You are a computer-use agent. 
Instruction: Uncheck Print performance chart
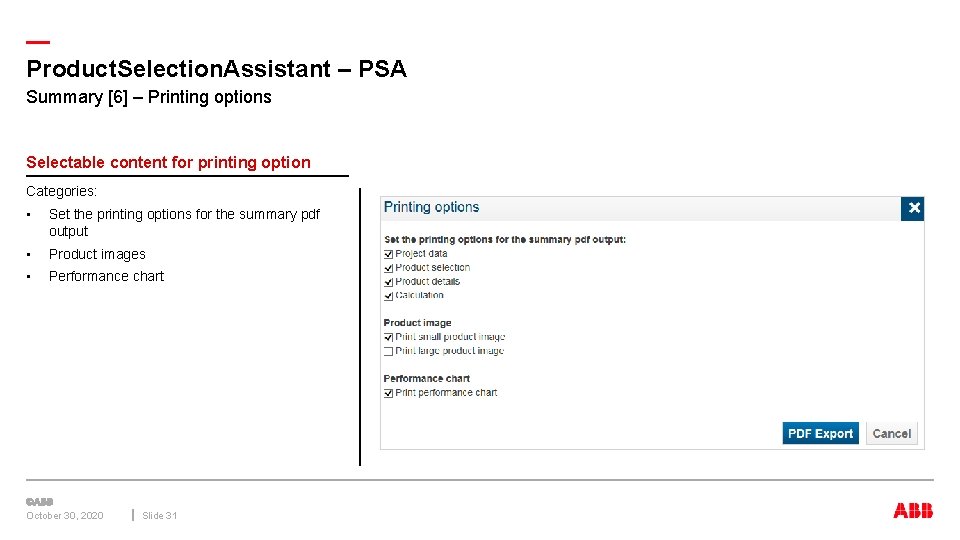(389, 393)
